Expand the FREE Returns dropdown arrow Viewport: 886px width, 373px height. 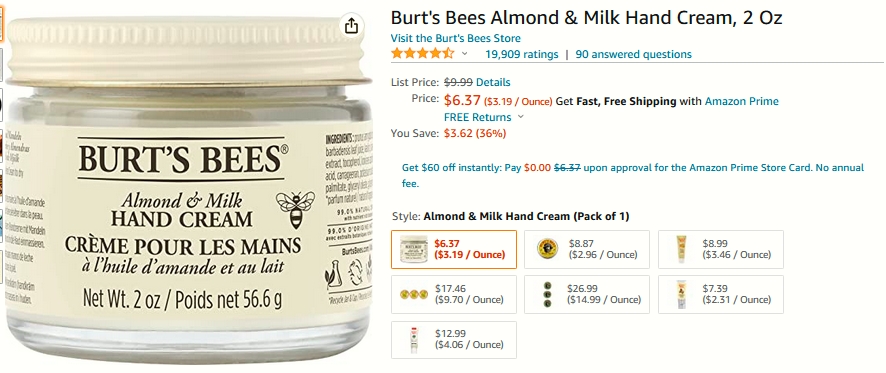520,117
